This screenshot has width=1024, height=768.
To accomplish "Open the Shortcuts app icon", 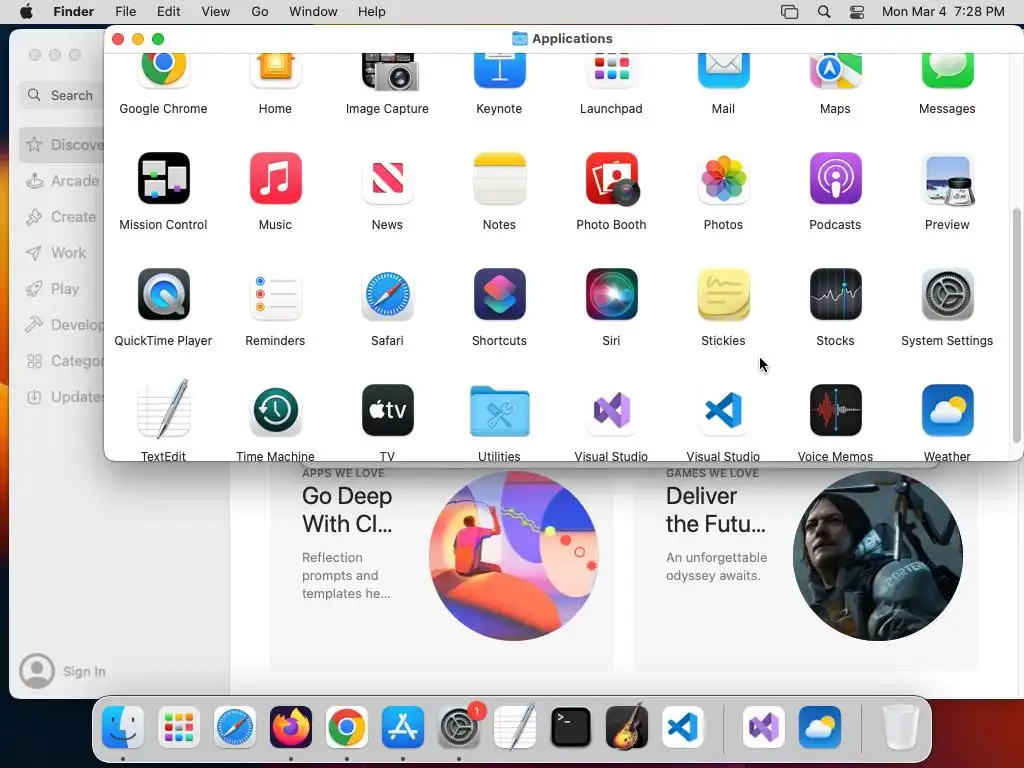I will 499,294.
